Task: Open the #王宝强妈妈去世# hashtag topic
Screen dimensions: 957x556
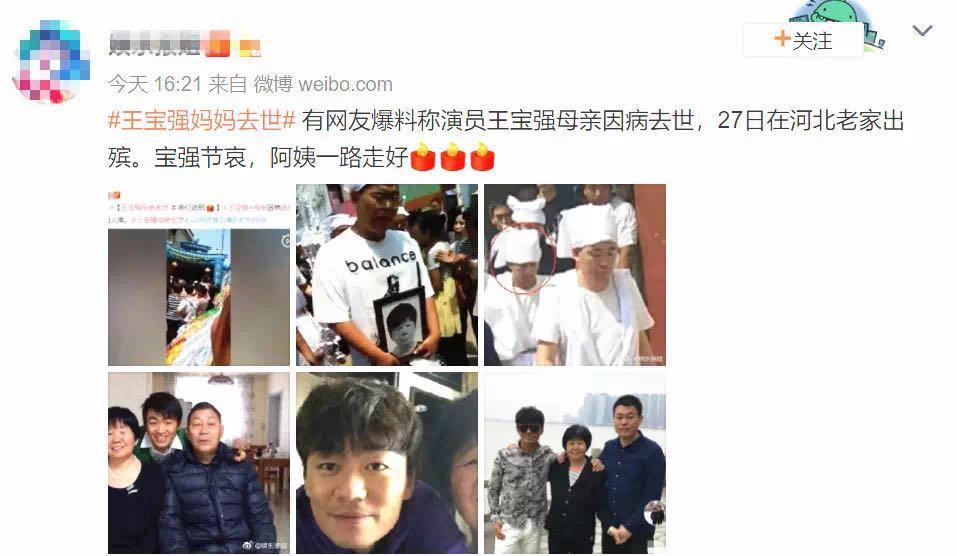Action: pyautogui.click(x=202, y=120)
